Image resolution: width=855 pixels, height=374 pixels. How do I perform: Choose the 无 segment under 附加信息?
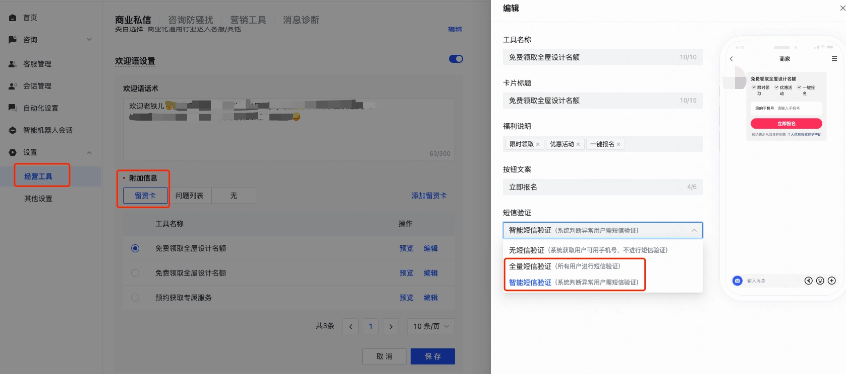[233, 196]
